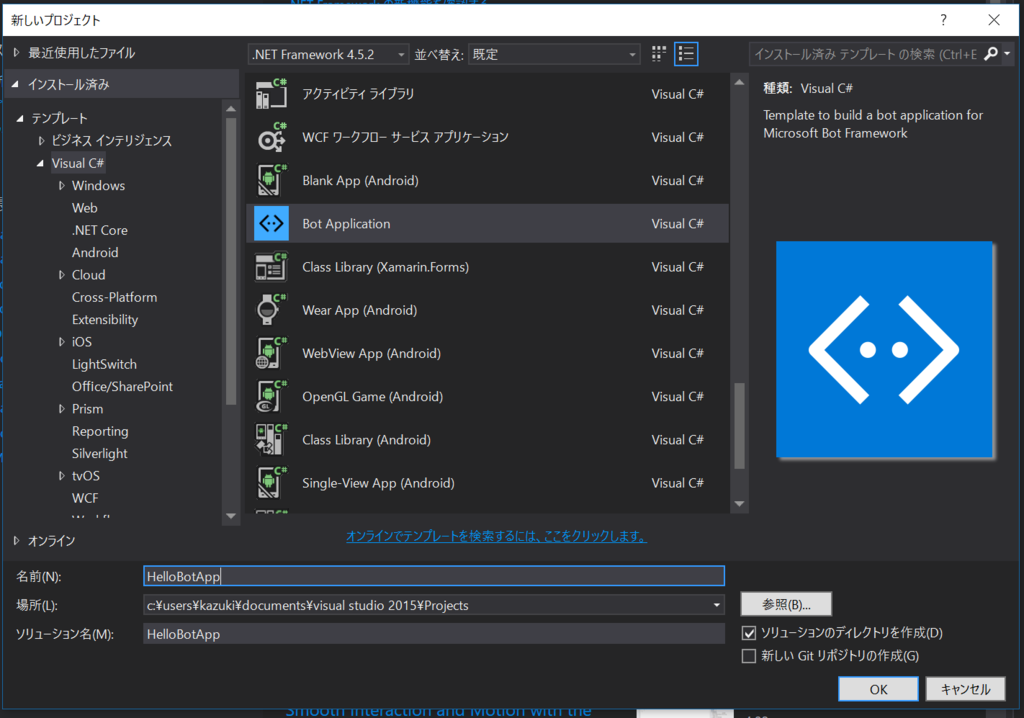Click category tree scroll down arrow

click(x=231, y=515)
